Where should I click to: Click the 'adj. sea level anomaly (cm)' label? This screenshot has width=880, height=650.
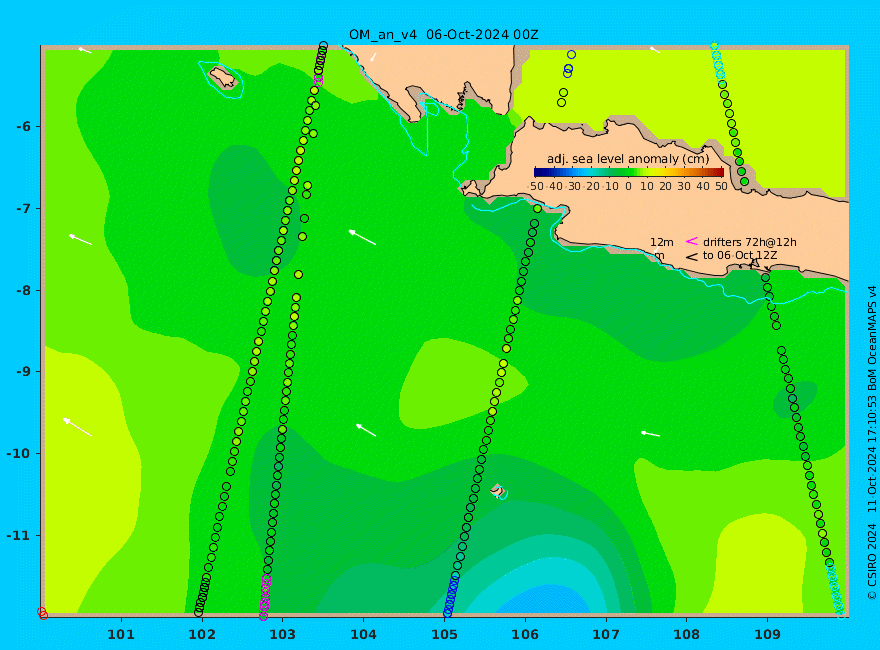click(628, 159)
